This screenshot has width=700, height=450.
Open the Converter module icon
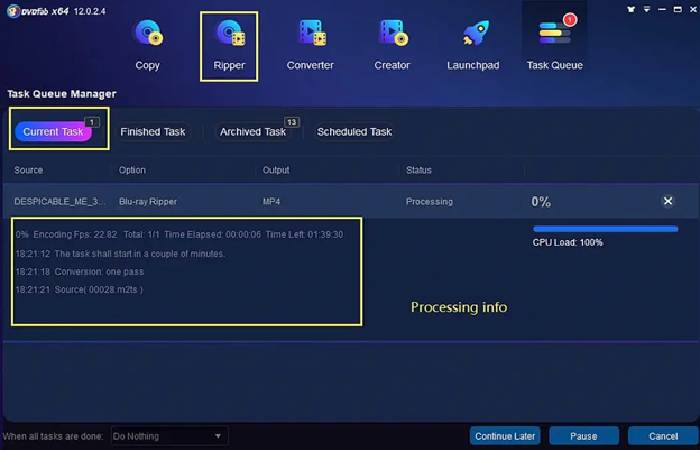point(312,33)
